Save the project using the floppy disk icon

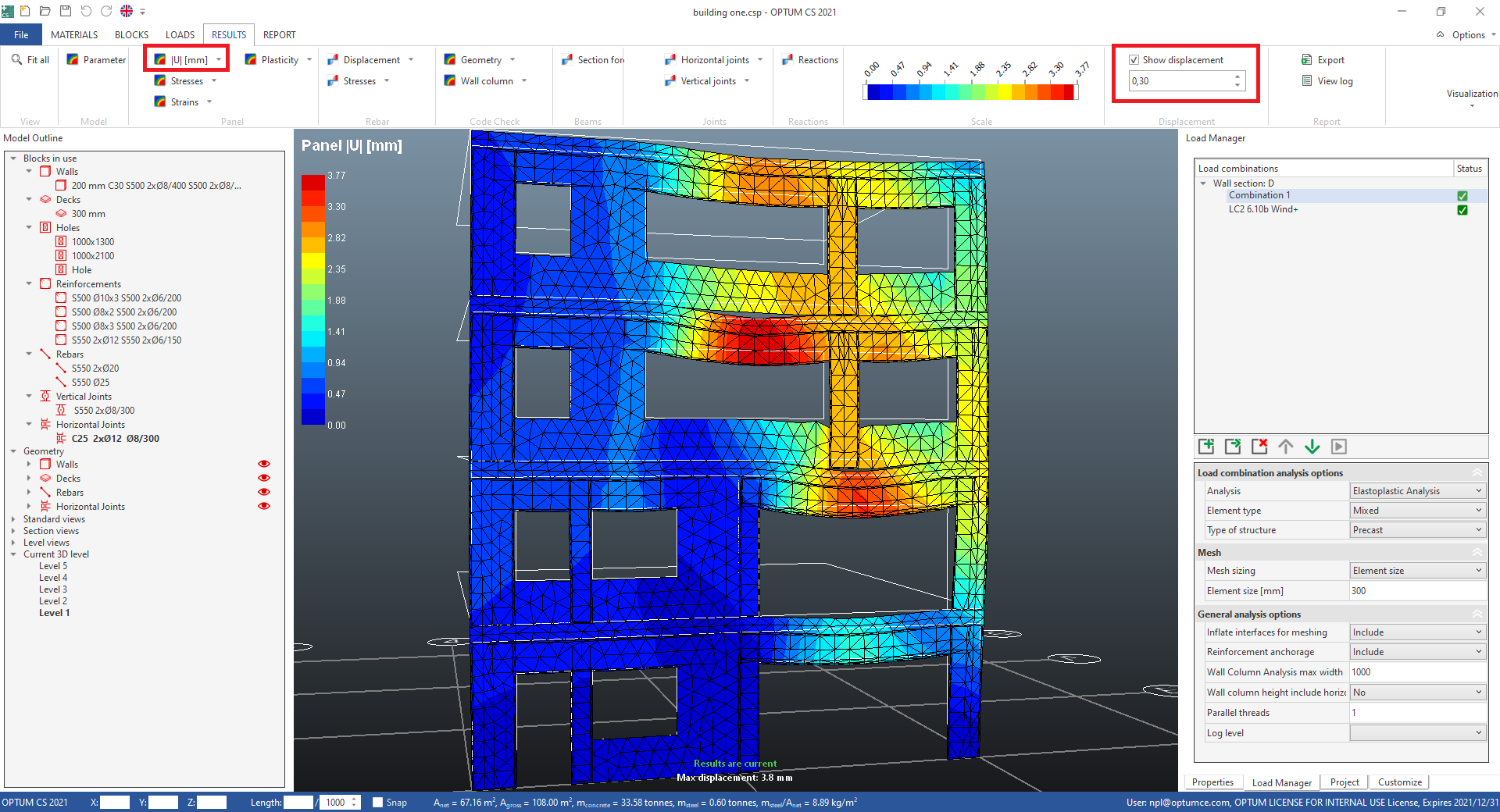66,12
